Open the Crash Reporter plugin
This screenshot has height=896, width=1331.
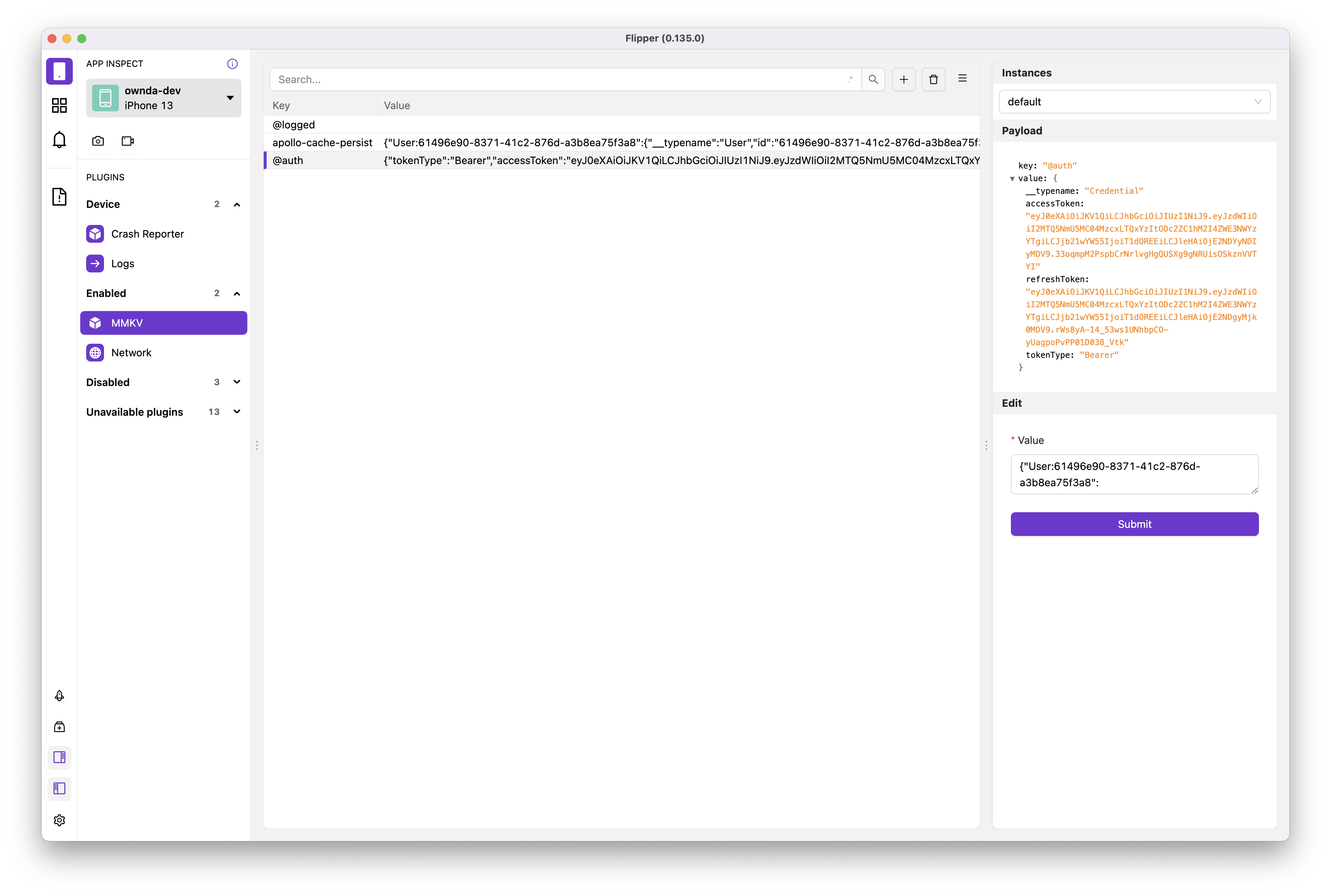click(147, 234)
